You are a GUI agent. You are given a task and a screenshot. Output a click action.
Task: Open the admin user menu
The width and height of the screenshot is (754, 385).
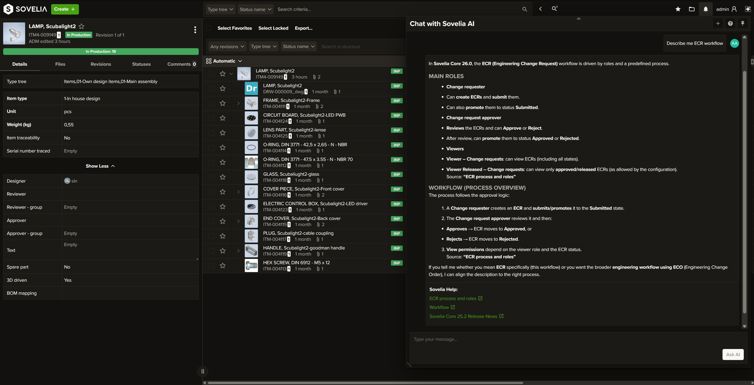coord(727,9)
